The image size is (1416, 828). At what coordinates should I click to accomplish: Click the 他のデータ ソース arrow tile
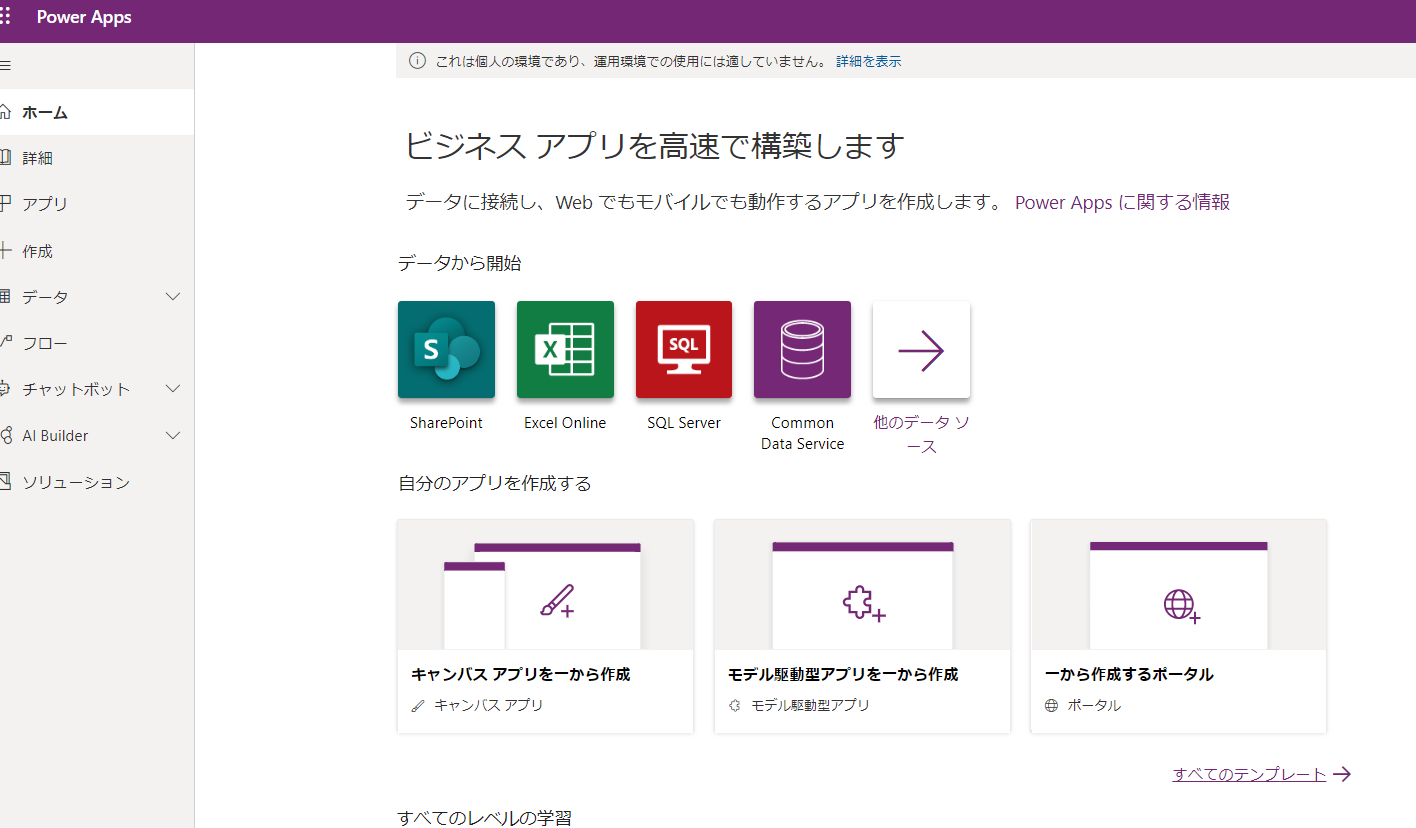[920, 349]
